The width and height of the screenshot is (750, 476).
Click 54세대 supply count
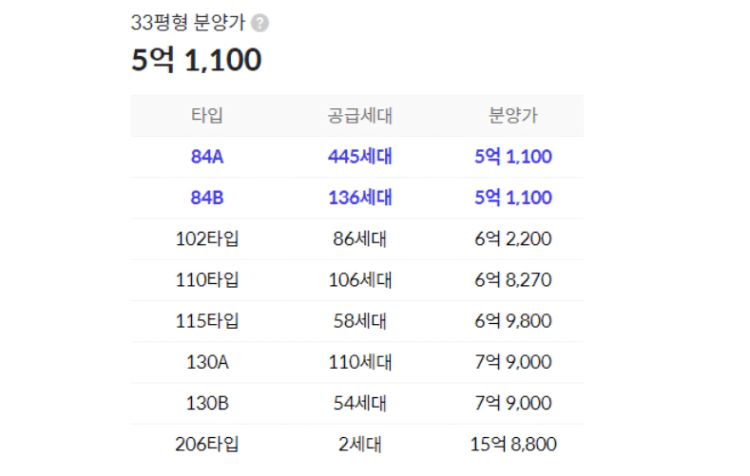pos(360,403)
